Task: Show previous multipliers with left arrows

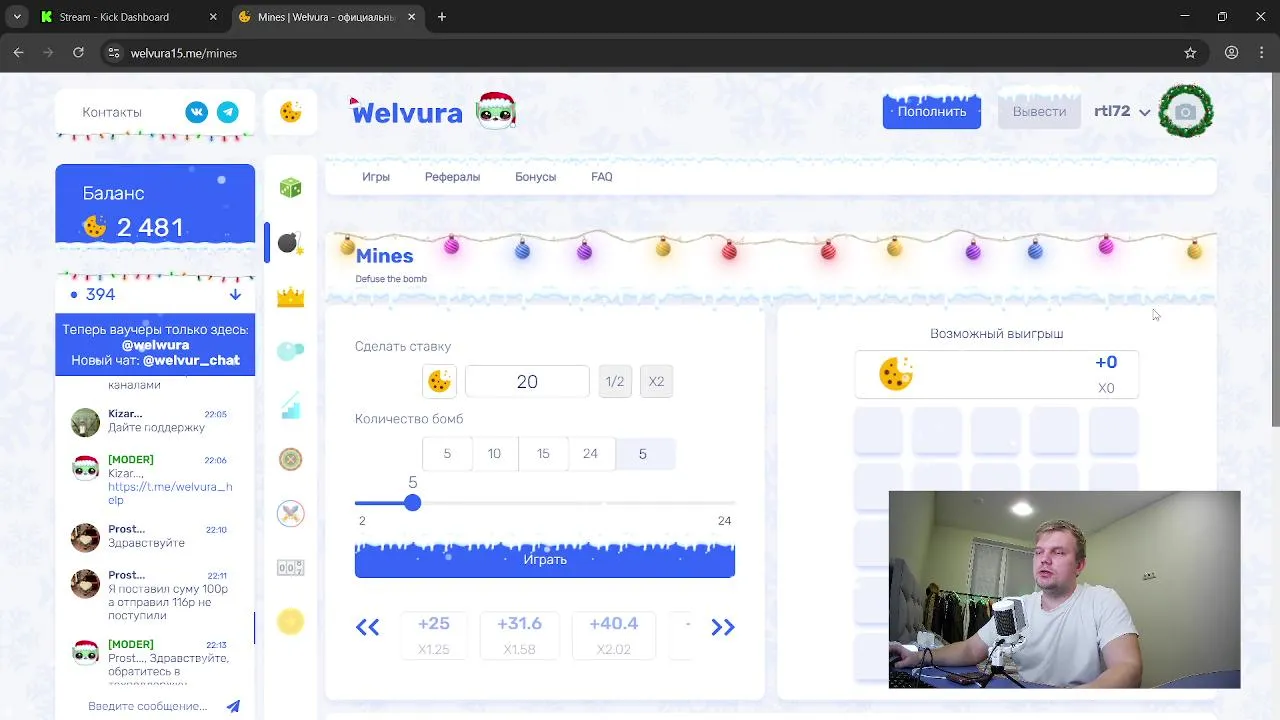Action: [367, 627]
